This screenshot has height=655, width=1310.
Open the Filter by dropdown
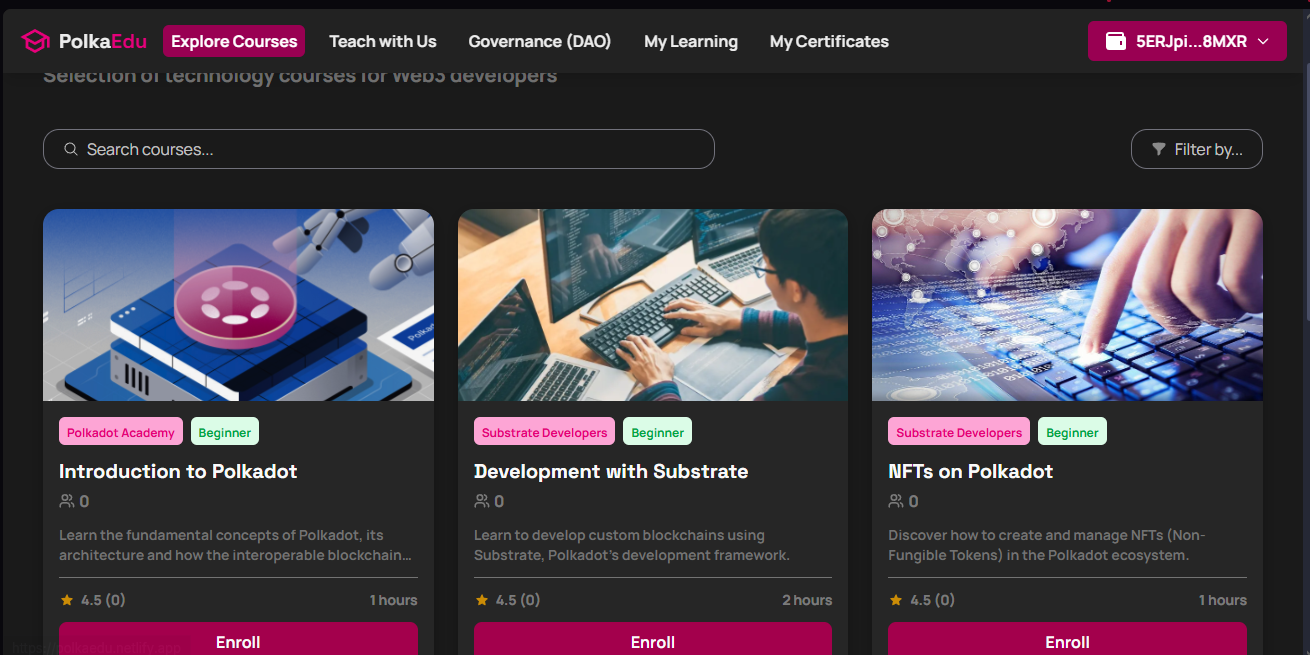1196,149
